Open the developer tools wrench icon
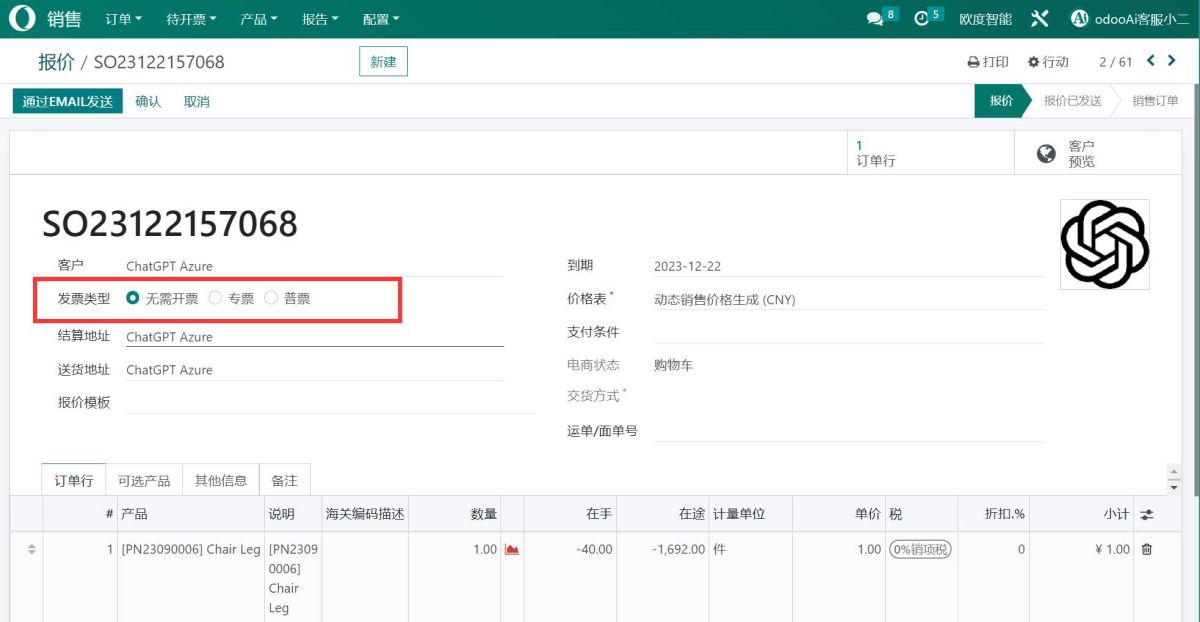 [1040, 19]
